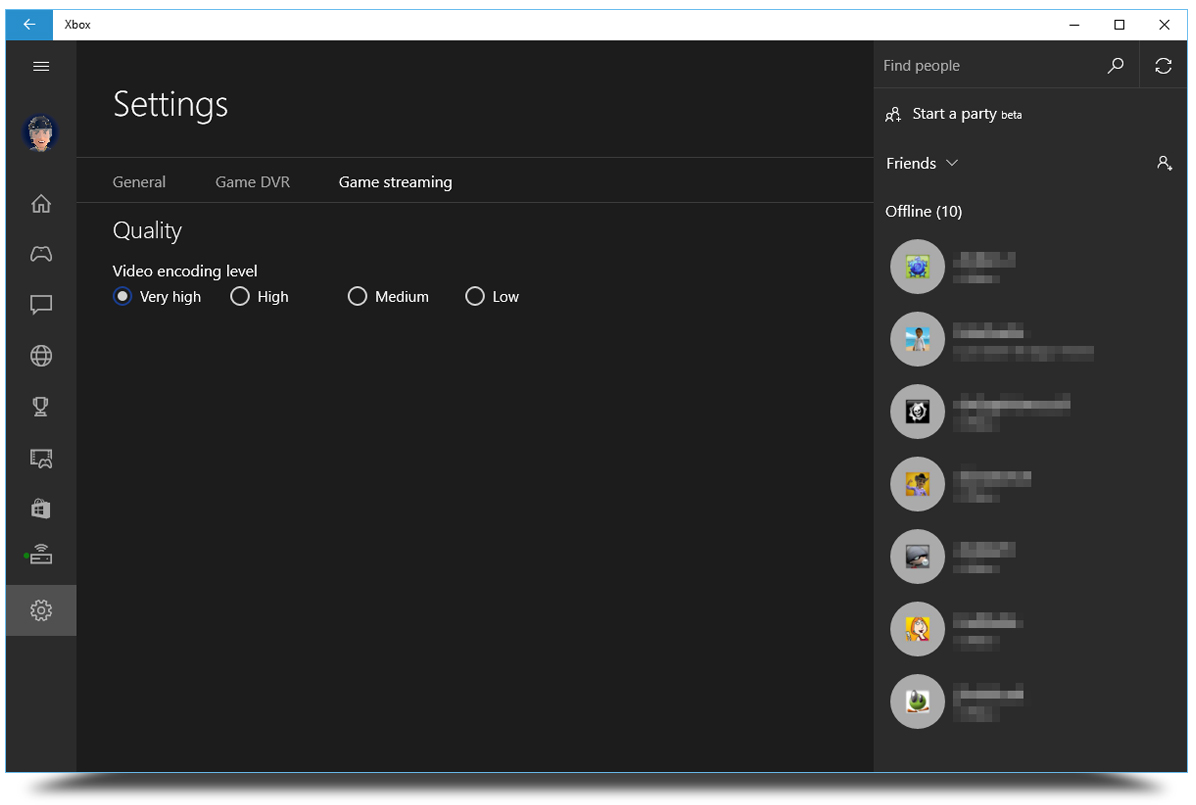The image size is (1196, 805).
Task: Select Medium encoding level
Action: click(x=357, y=297)
